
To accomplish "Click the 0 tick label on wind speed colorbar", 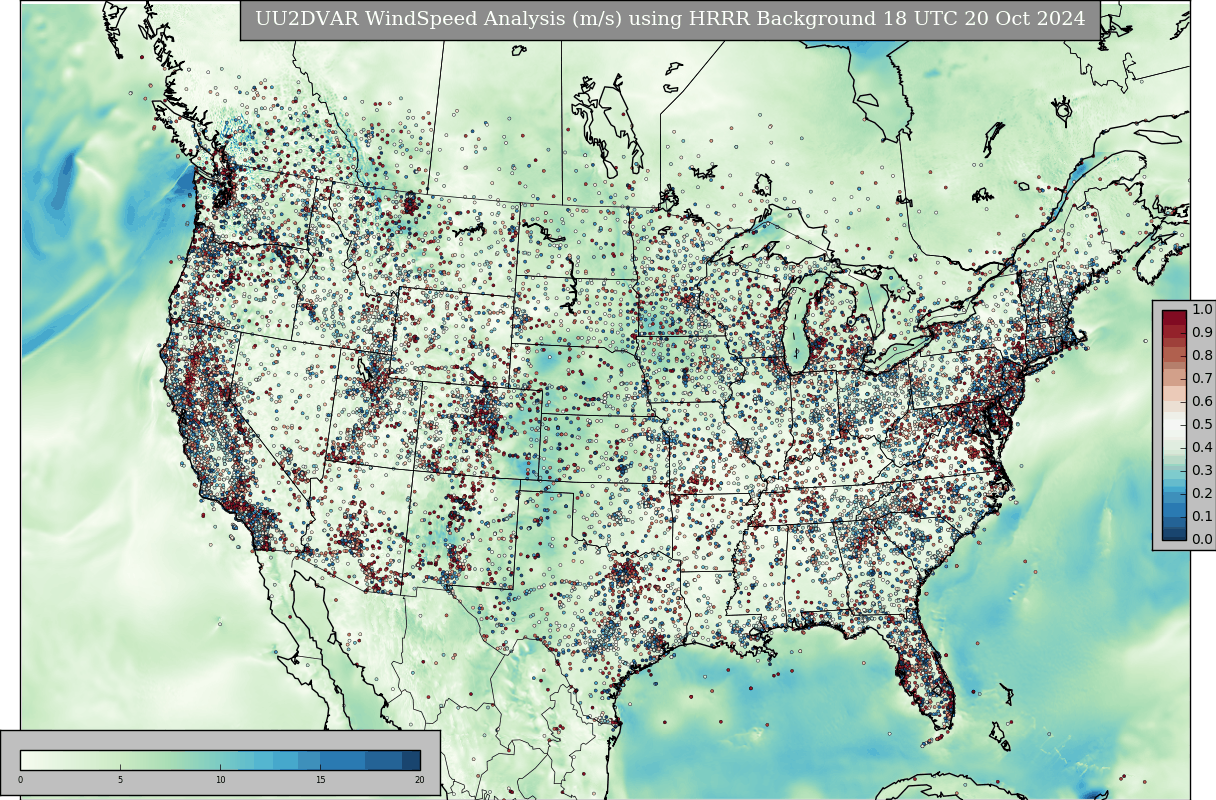I will (x=20, y=780).
